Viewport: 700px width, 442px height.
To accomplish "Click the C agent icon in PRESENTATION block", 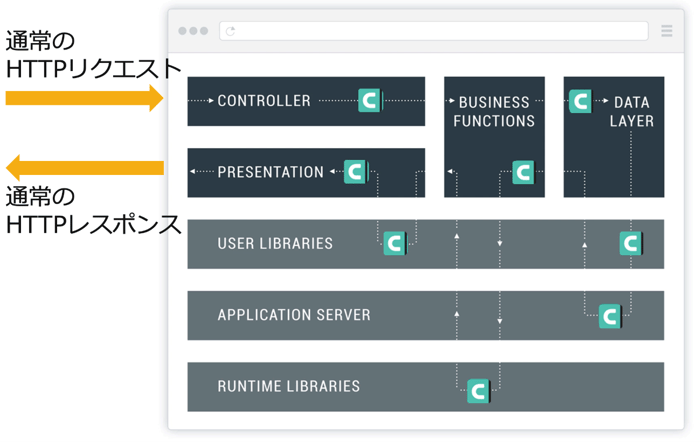I will pyautogui.click(x=356, y=172).
